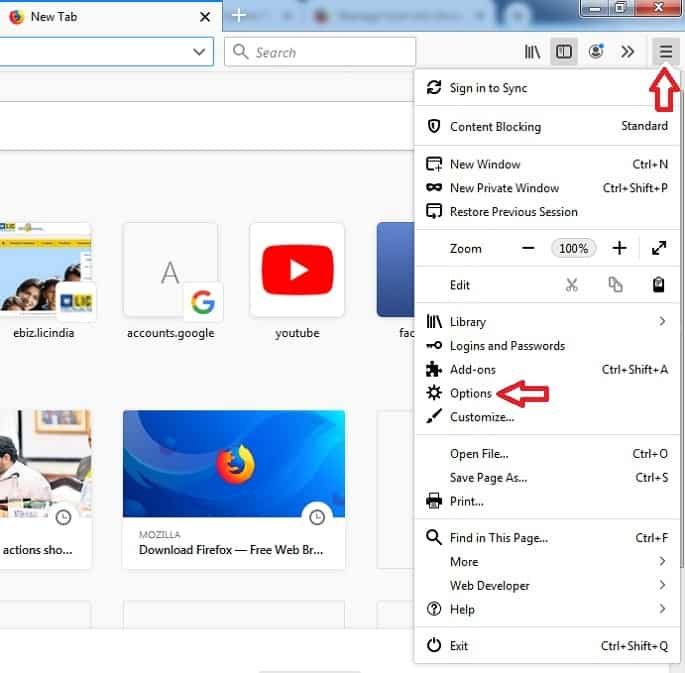The image size is (685, 673).
Task: Enter full screen with expand arrows icon
Action: pos(659,248)
